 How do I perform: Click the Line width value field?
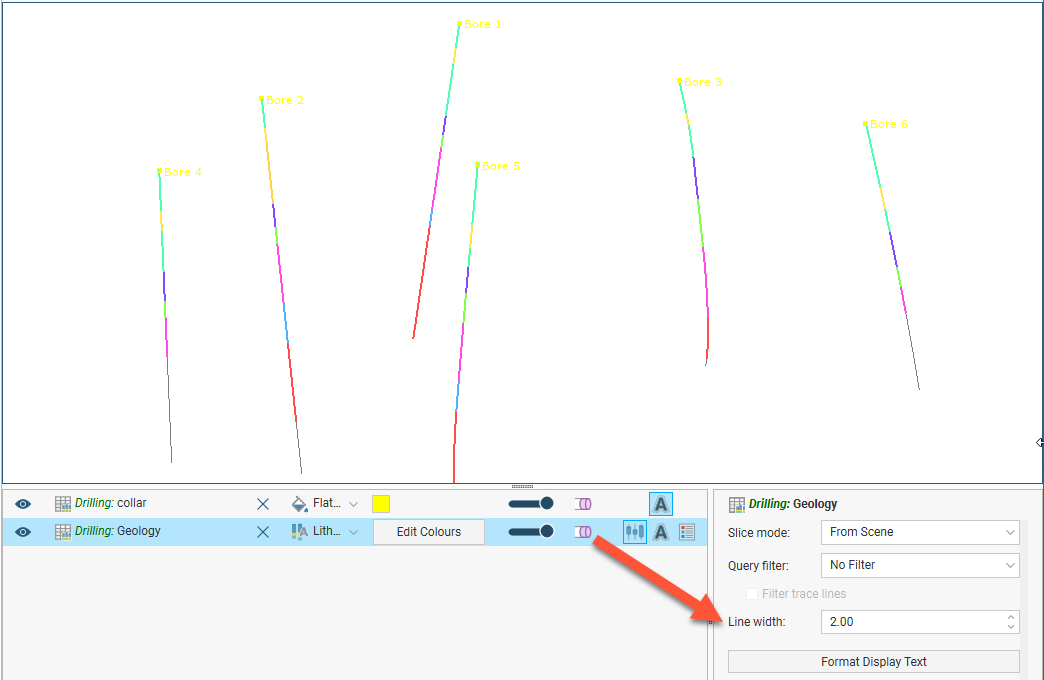[912, 621]
